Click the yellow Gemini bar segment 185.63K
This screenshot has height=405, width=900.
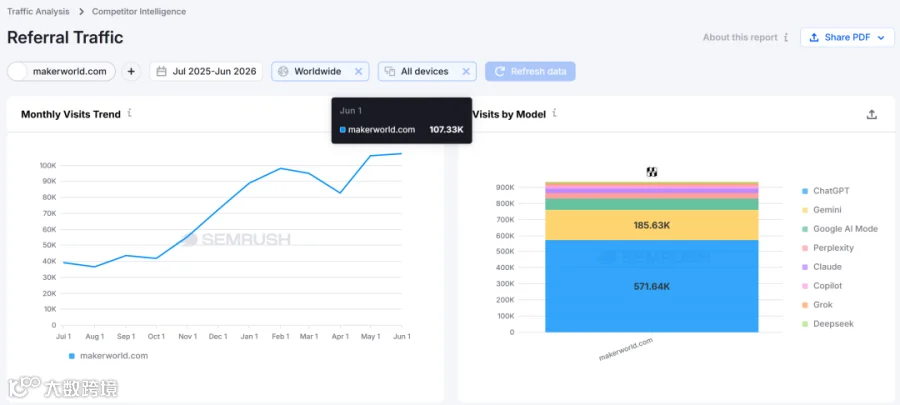(x=651, y=225)
